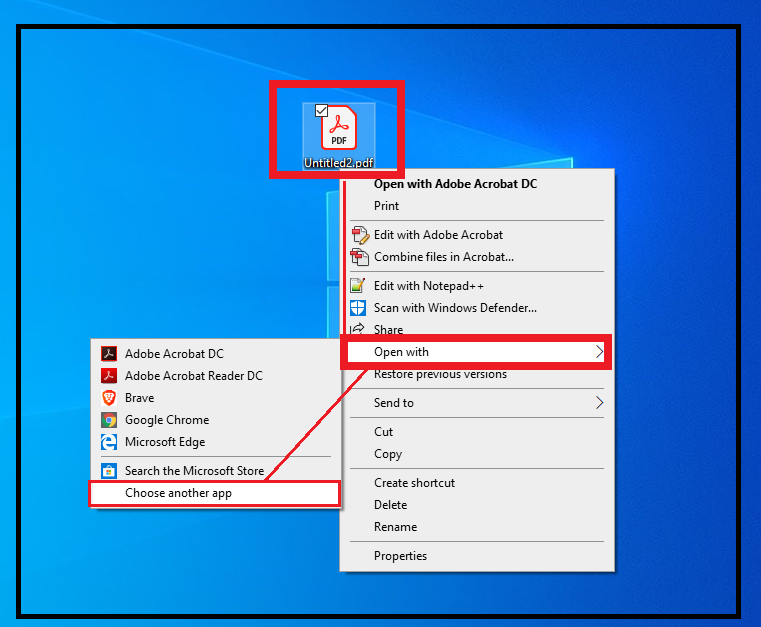Expand the Open with submenu arrow
This screenshot has width=761, height=627.
(599, 351)
